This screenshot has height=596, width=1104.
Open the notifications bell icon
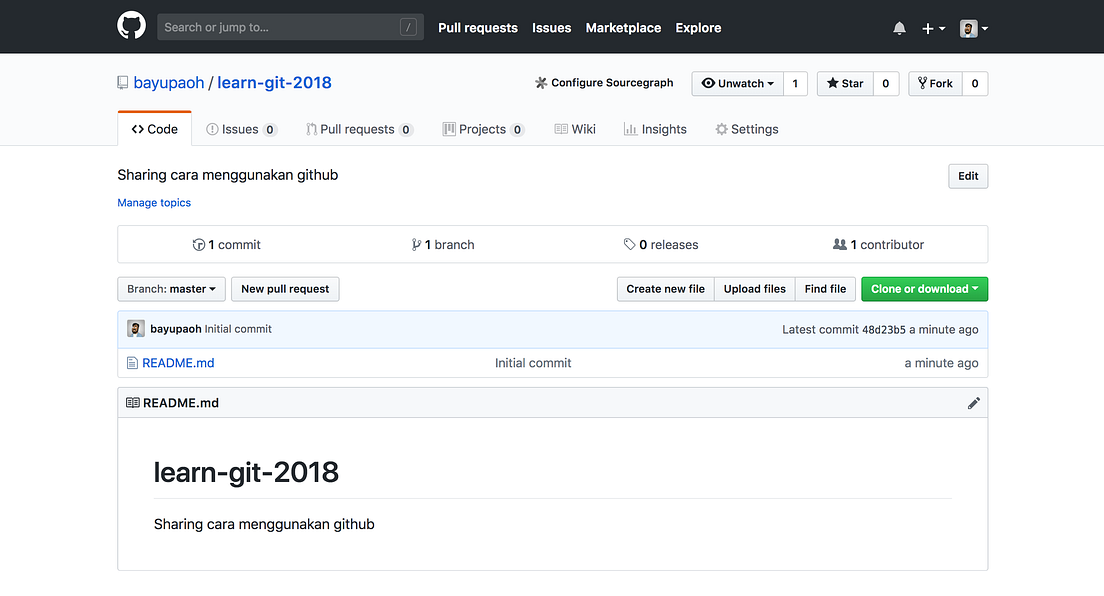coord(899,27)
